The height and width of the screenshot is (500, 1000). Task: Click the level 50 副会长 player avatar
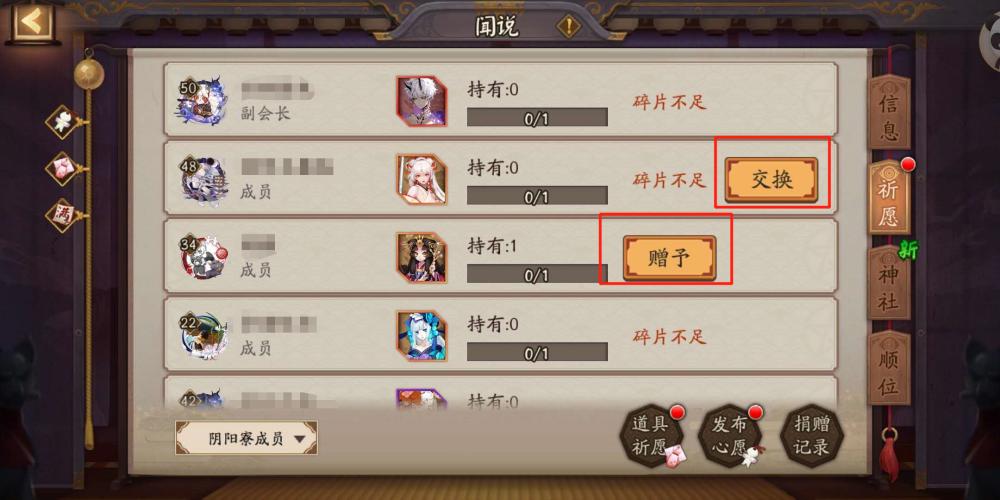tap(200, 100)
